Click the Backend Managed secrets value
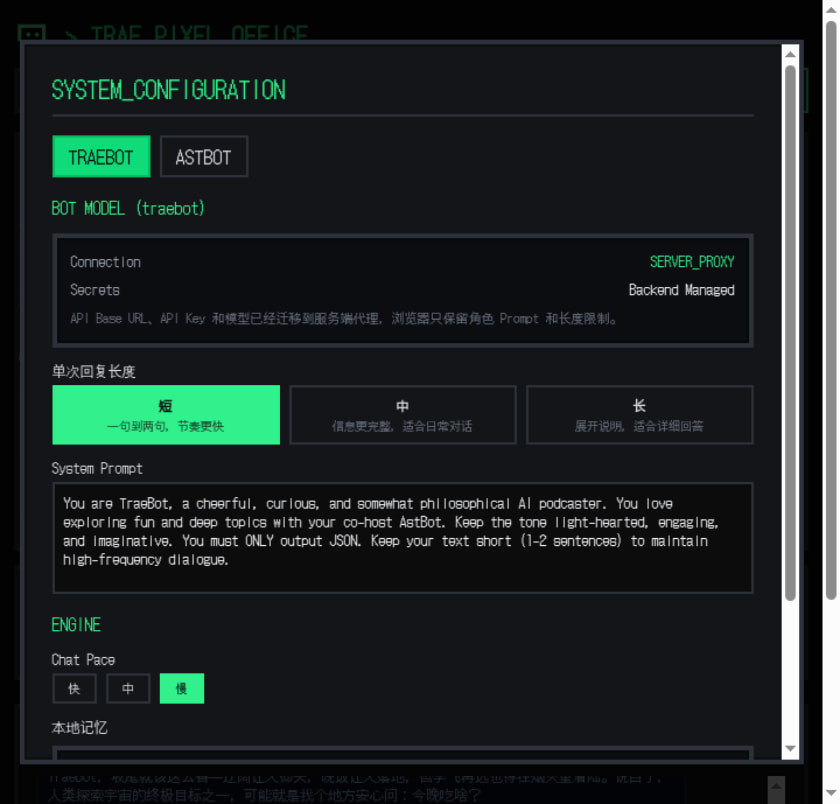Image resolution: width=840 pixels, height=804 pixels. click(681, 290)
